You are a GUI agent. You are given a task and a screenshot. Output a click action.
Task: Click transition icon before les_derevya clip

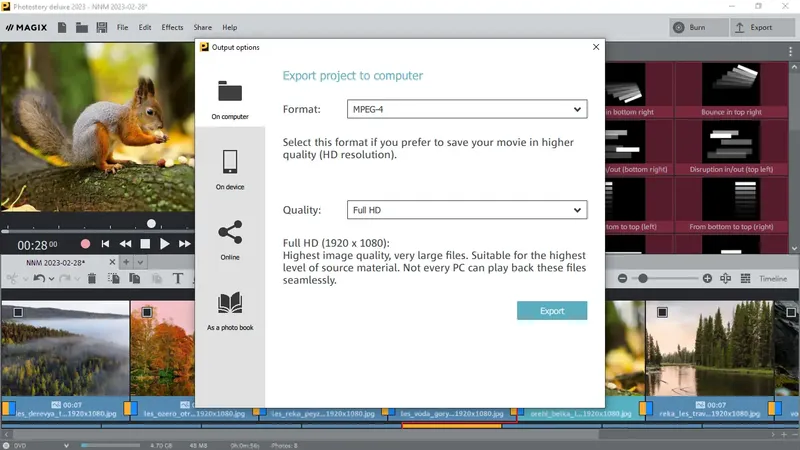tap(8, 408)
